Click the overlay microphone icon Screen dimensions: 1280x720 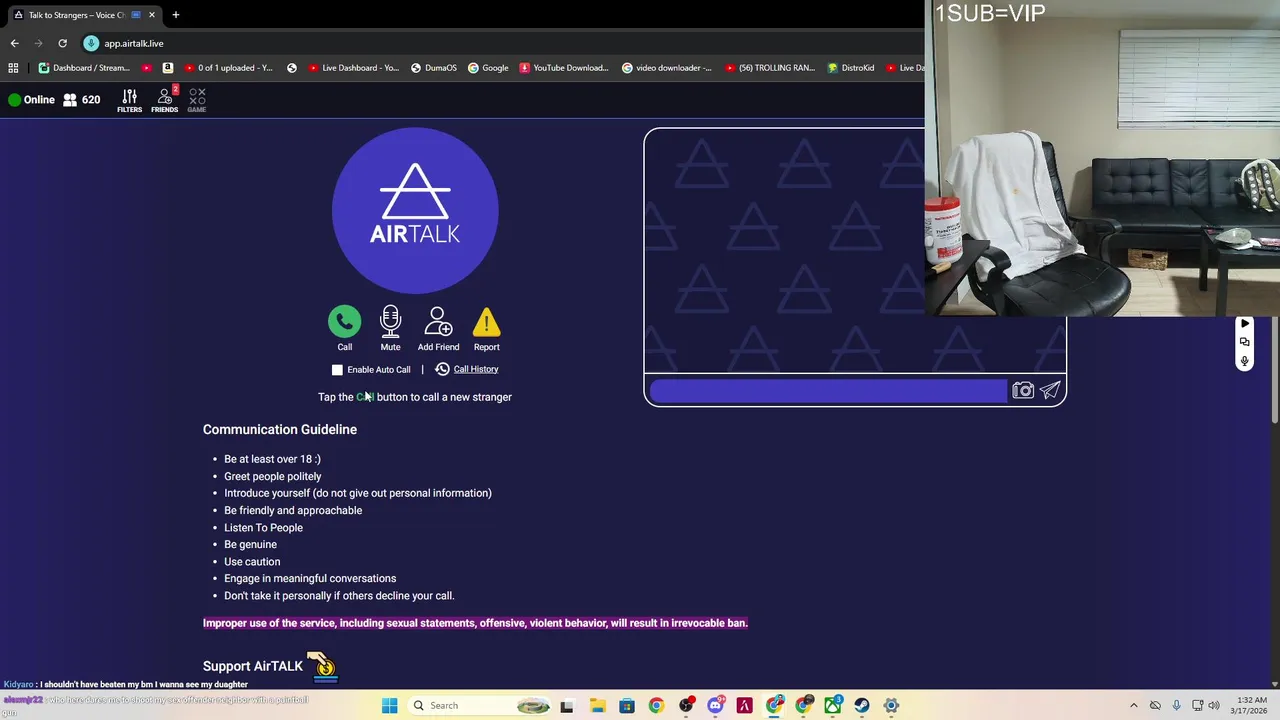[x=1244, y=361]
